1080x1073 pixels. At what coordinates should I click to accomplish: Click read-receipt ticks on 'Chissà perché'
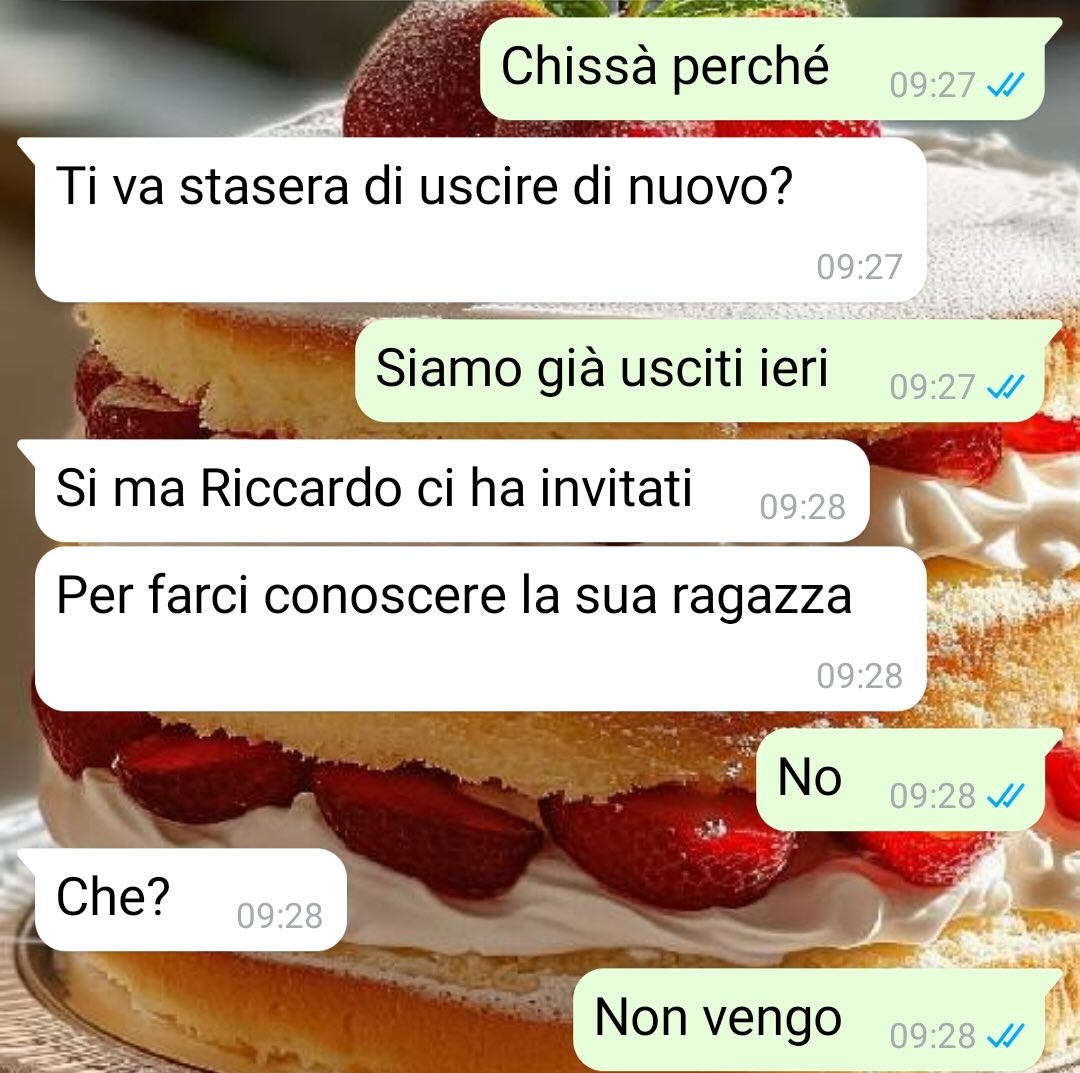(x=1006, y=85)
